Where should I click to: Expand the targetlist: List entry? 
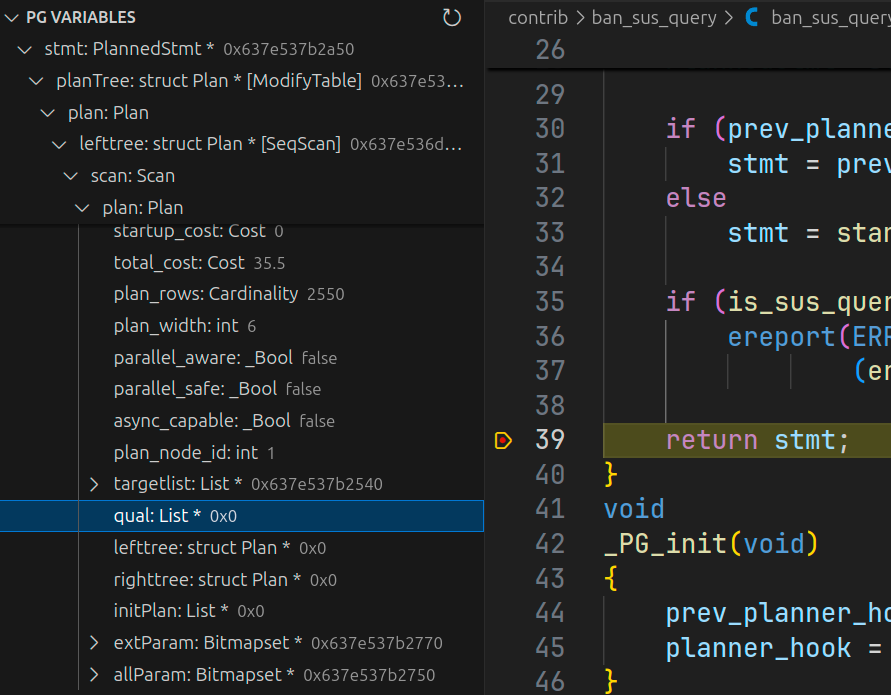tap(94, 484)
